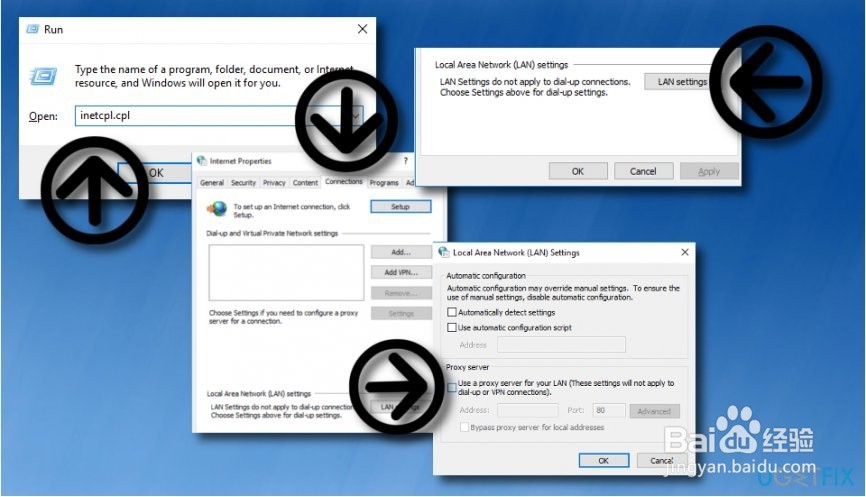The width and height of the screenshot is (866, 497).
Task: Click the Setup button
Action: tap(400, 207)
